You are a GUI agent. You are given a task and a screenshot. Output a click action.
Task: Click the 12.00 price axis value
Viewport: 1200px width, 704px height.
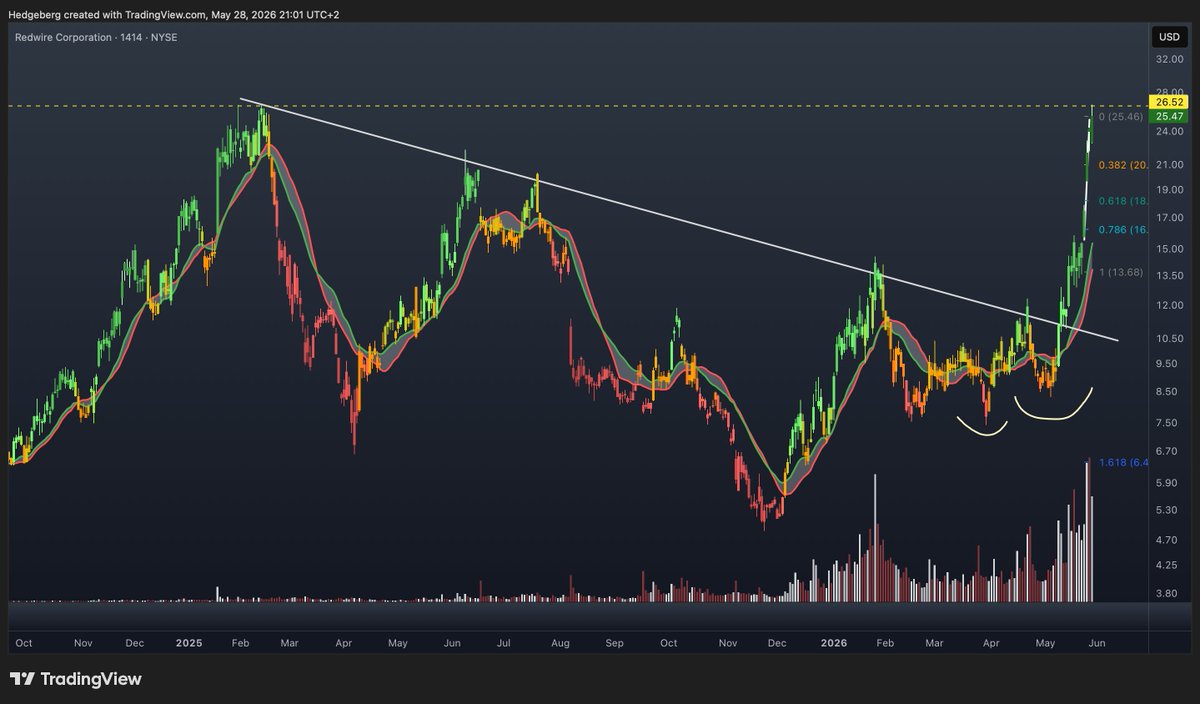[x=1169, y=305]
